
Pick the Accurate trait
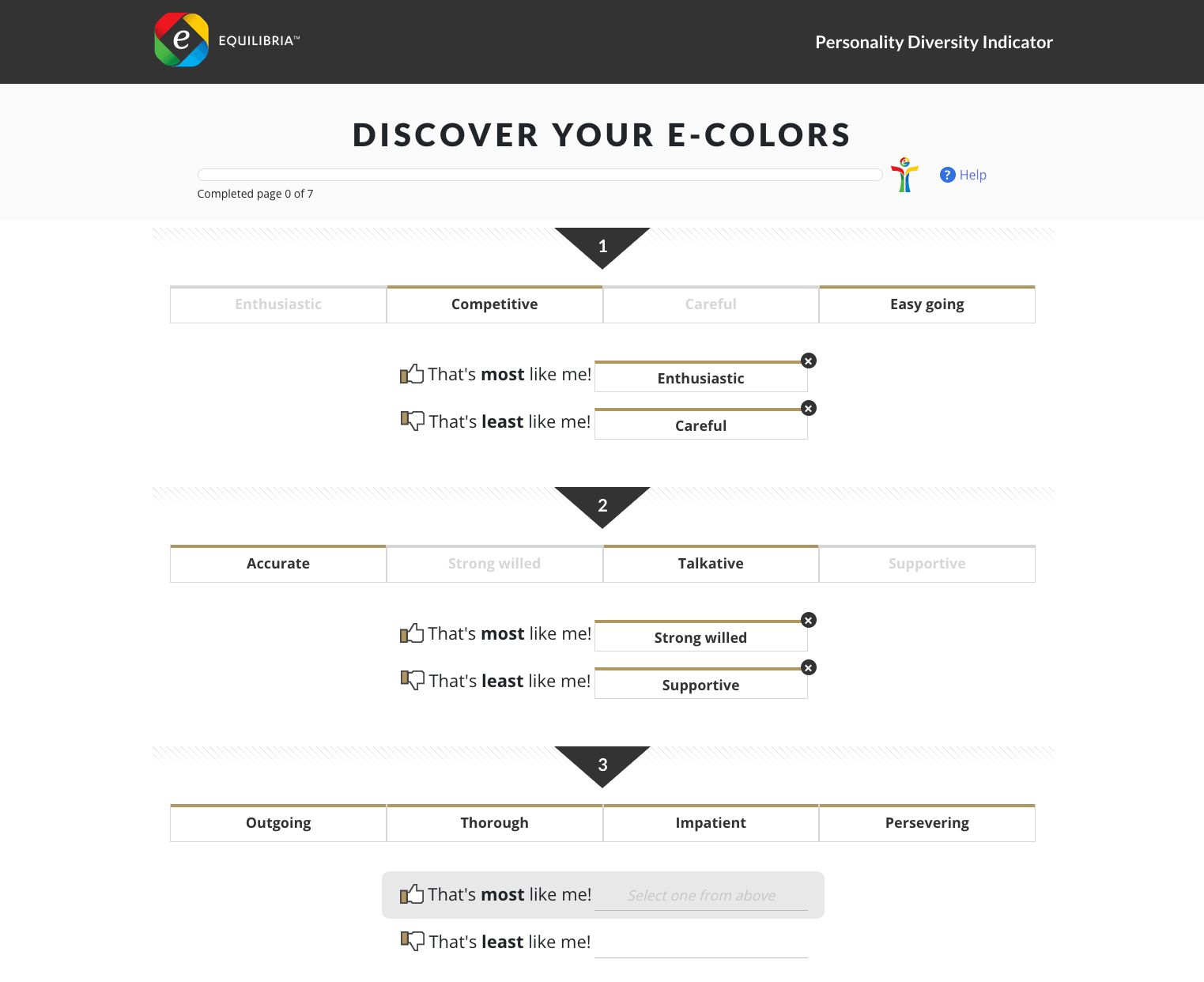tap(278, 564)
